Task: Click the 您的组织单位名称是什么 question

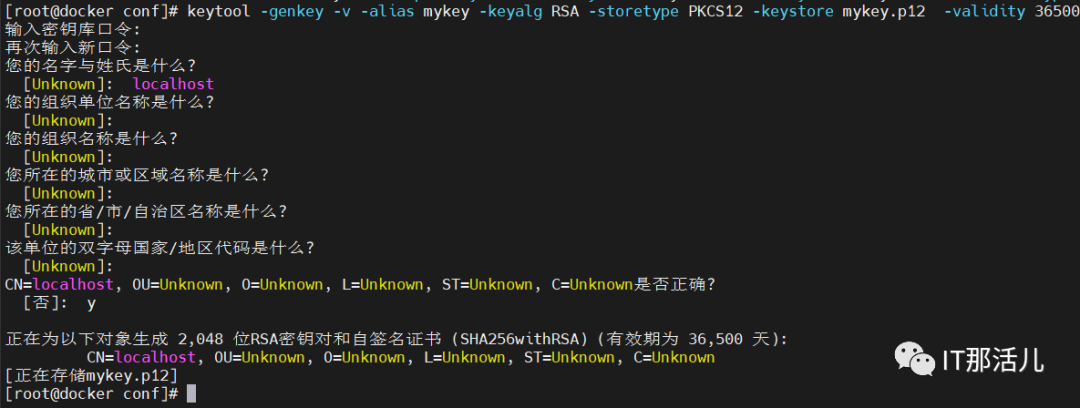Action: (109, 102)
